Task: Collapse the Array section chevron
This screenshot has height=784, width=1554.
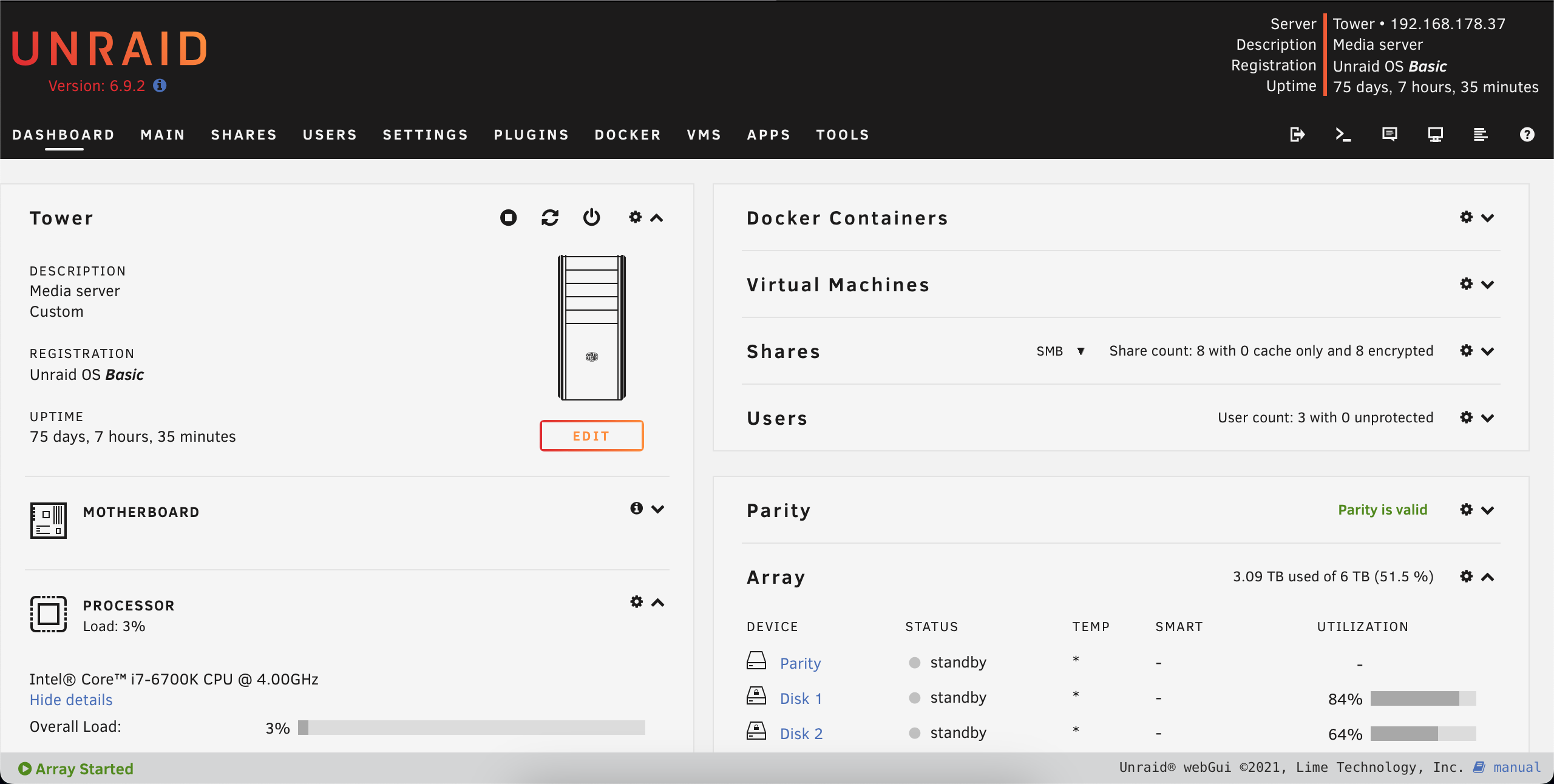Action: tap(1488, 577)
